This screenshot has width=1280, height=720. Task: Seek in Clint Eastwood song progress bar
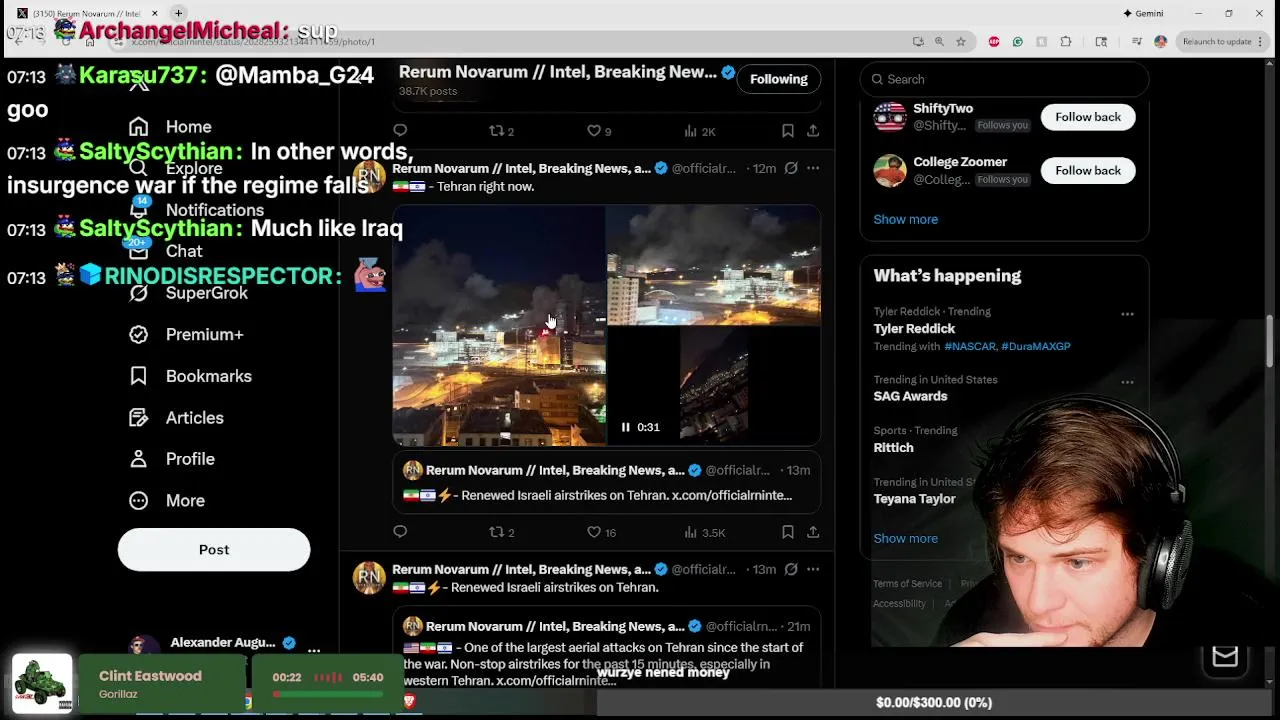[327, 693]
